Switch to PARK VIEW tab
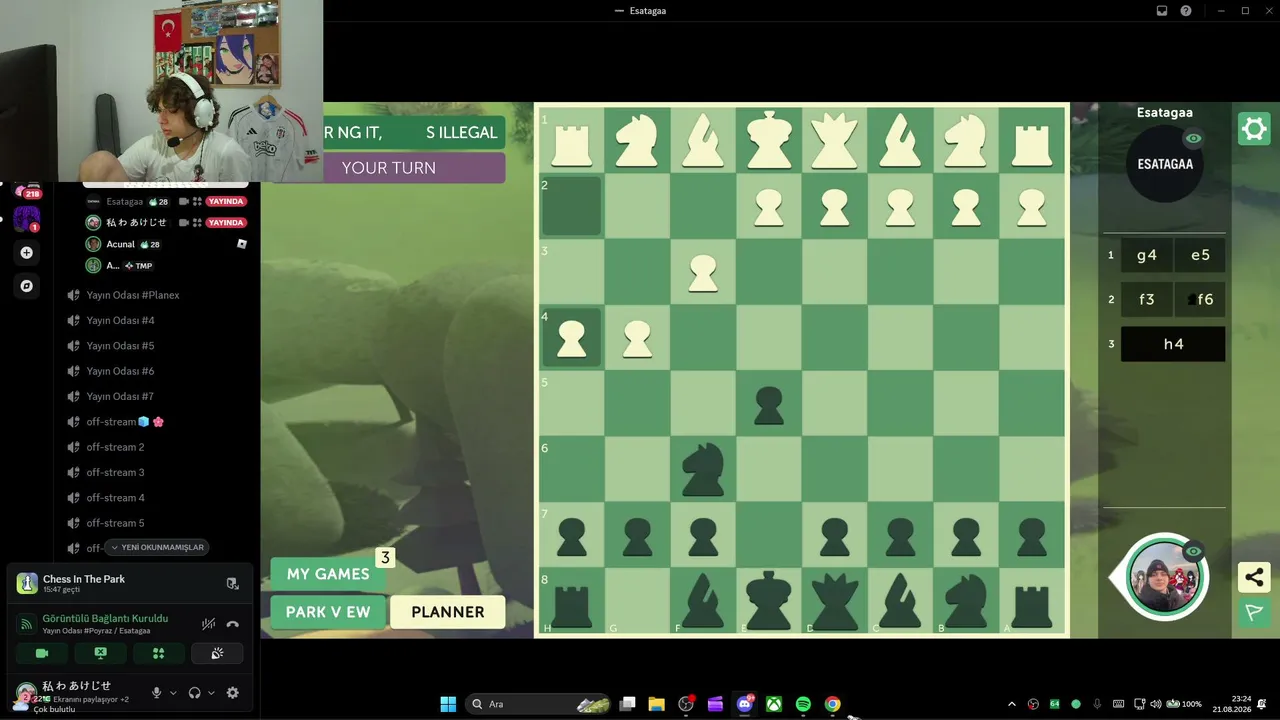This screenshot has width=1280, height=720. pyautogui.click(x=328, y=612)
